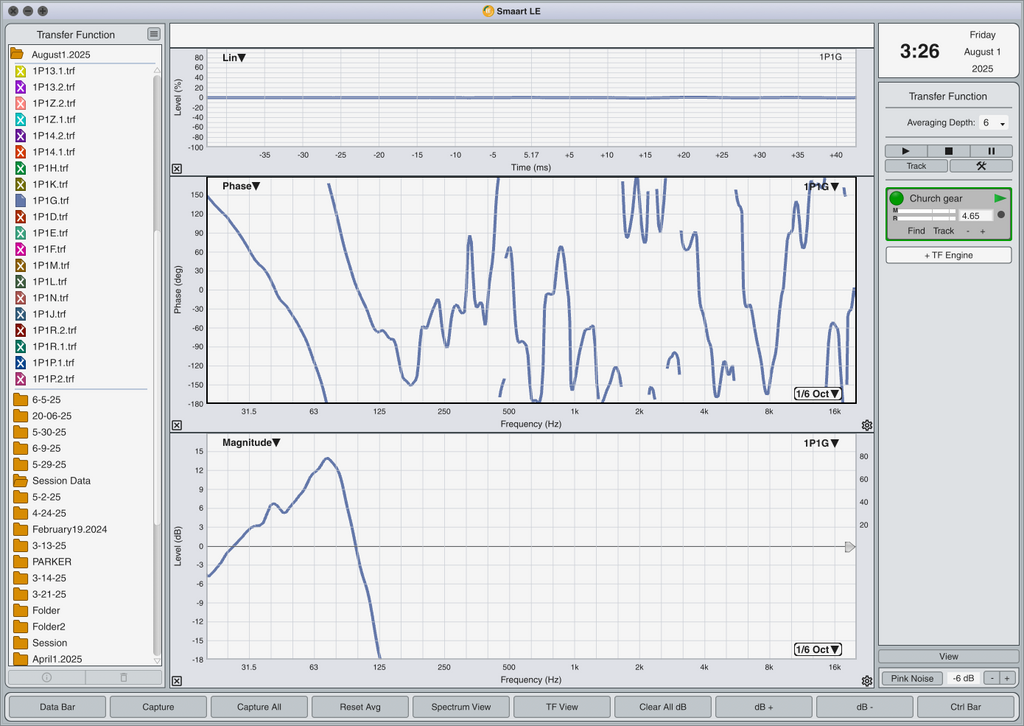Toggle visibility of trace 1P1H.trf
Viewport: 1024px width, 726px height.
(x=20, y=168)
